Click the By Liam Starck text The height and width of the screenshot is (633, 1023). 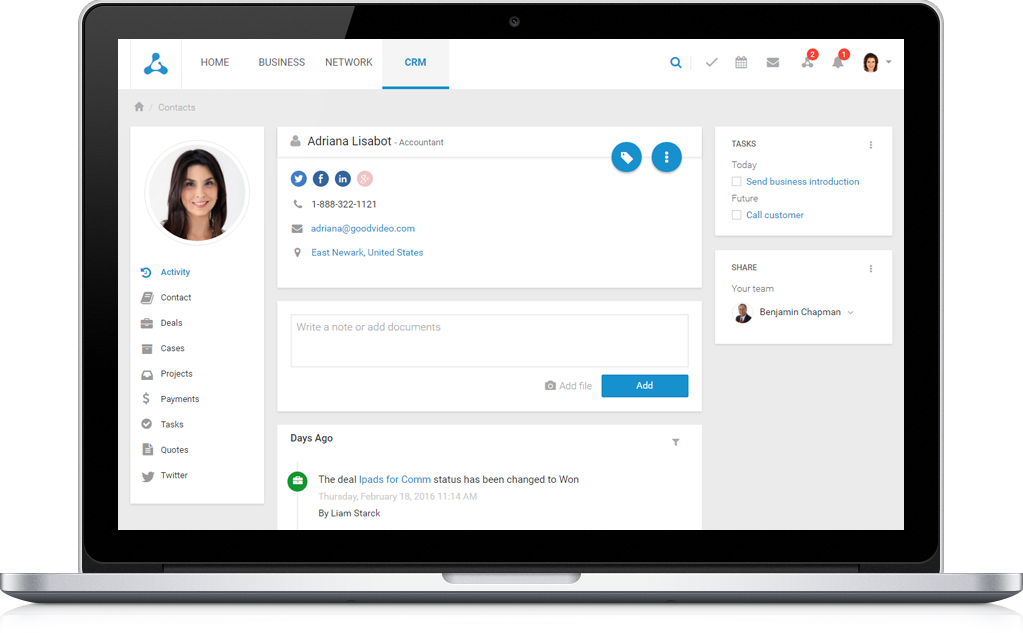click(349, 514)
